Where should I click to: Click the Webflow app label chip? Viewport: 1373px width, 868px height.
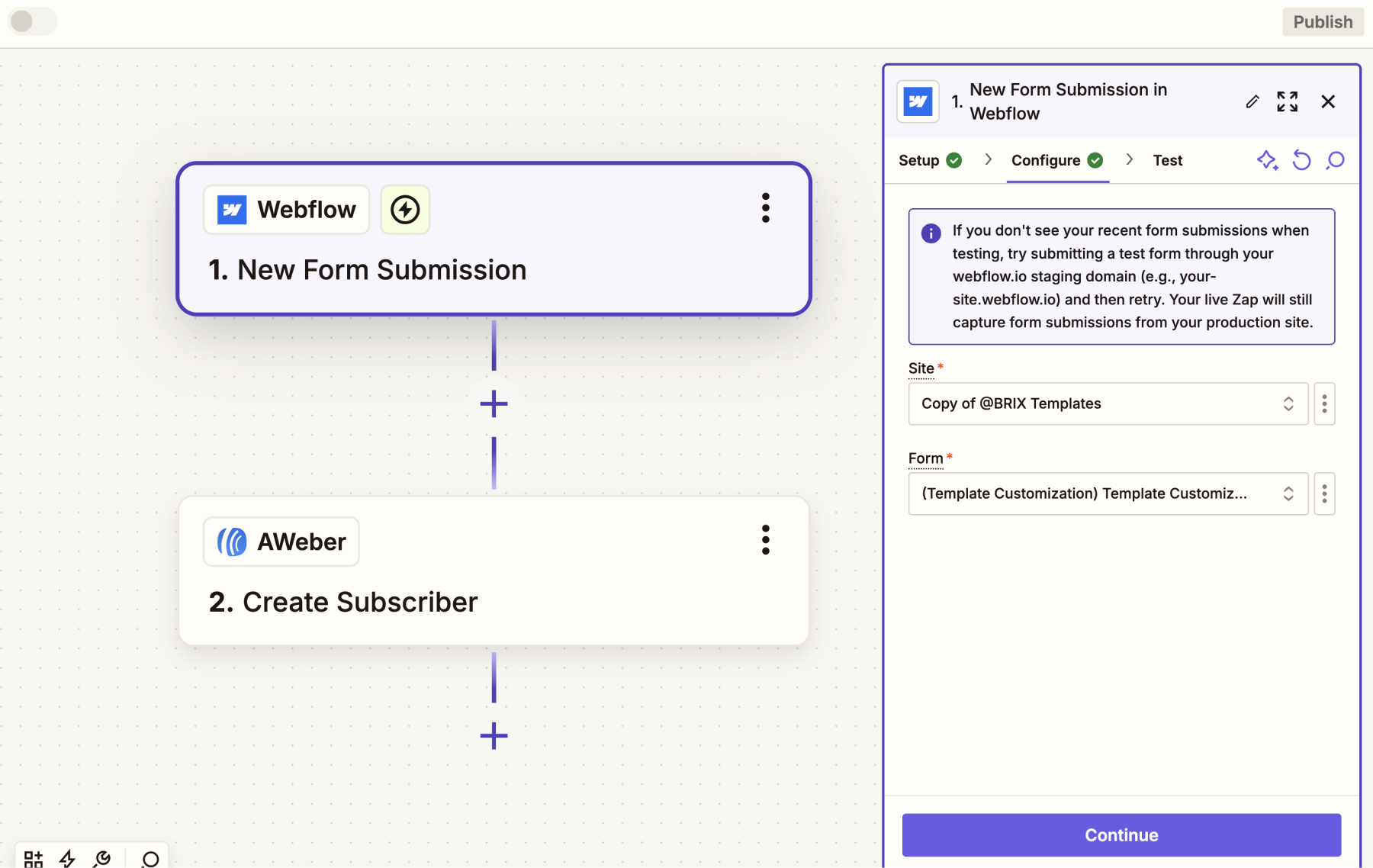click(286, 210)
